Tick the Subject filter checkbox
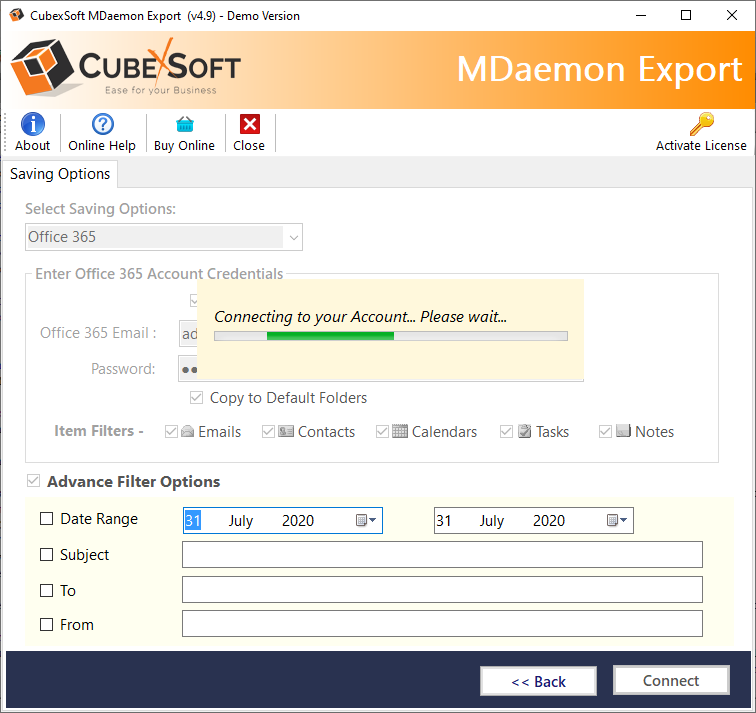Image resolution: width=756 pixels, height=713 pixels. tap(47, 555)
